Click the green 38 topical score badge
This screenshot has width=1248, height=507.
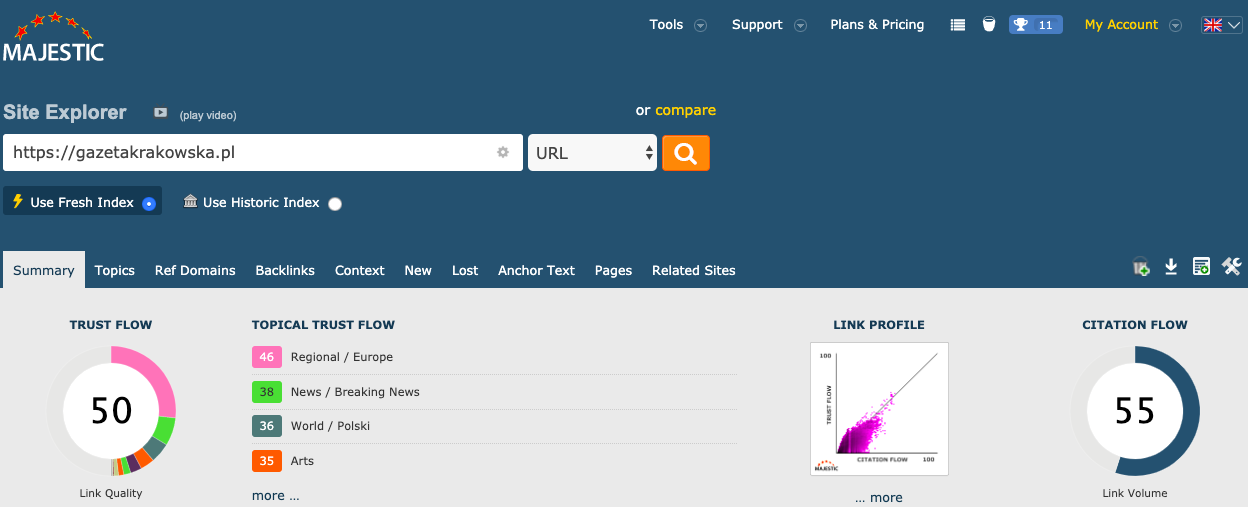[x=267, y=392]
